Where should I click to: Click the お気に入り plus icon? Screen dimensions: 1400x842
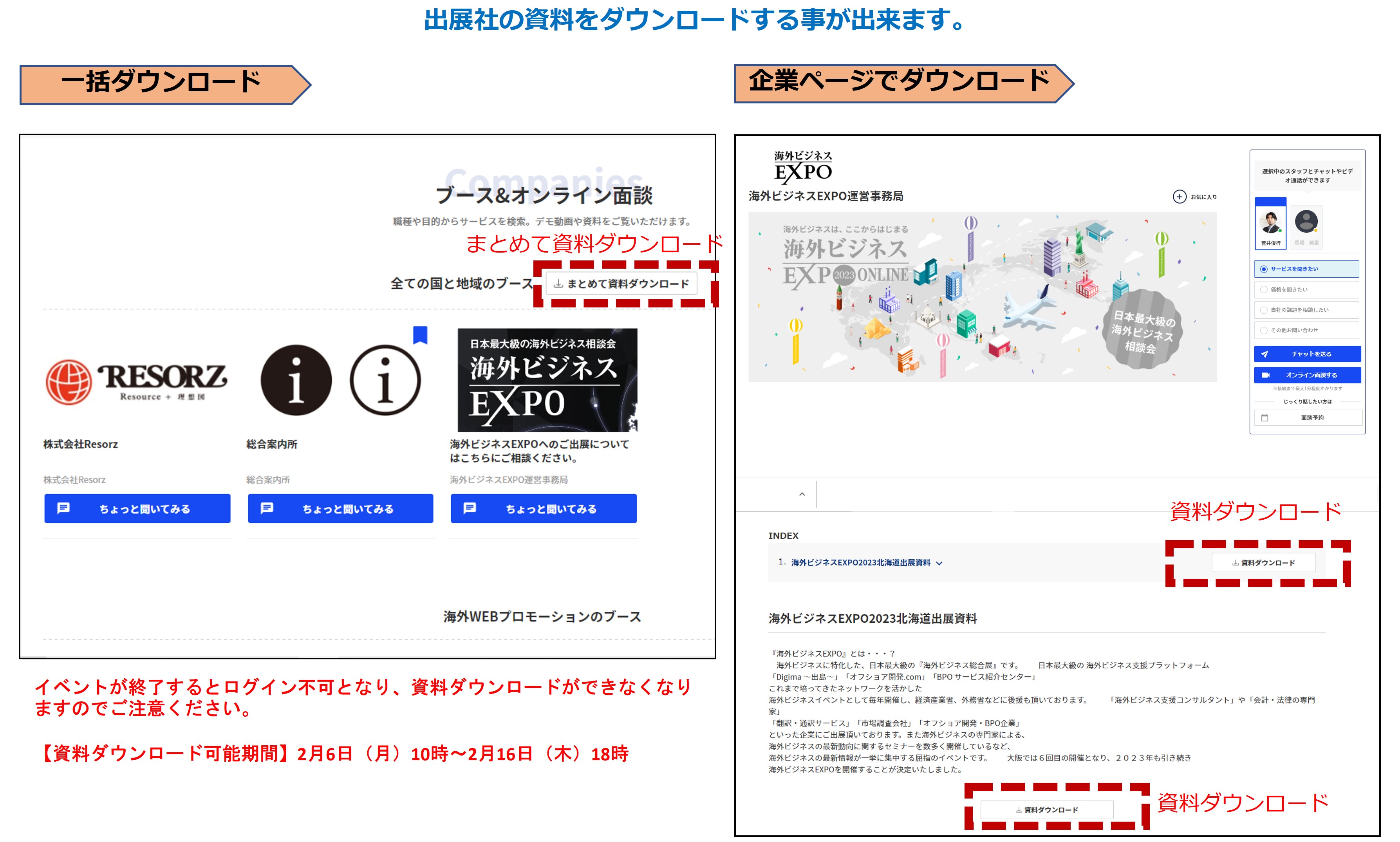click(1180, 197)
